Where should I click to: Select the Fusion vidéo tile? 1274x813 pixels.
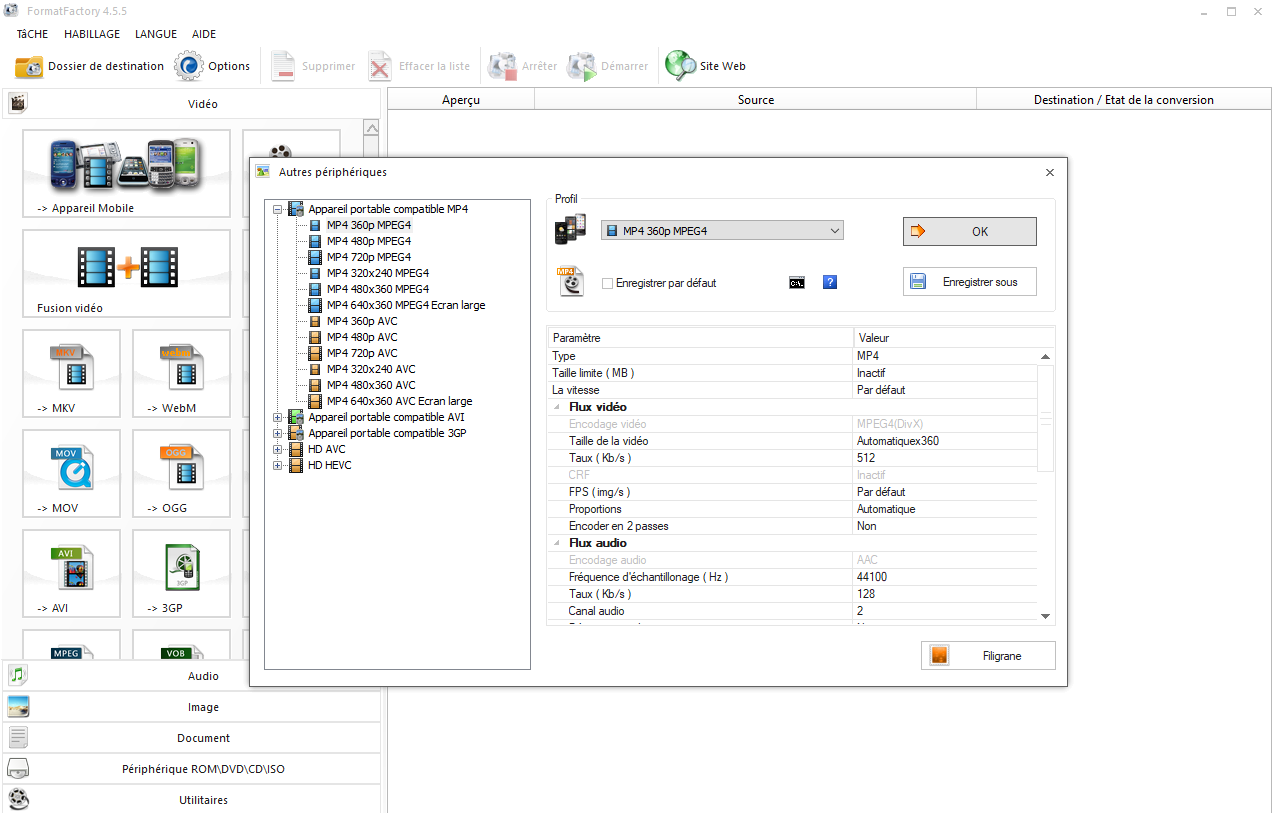coord(126,273)
